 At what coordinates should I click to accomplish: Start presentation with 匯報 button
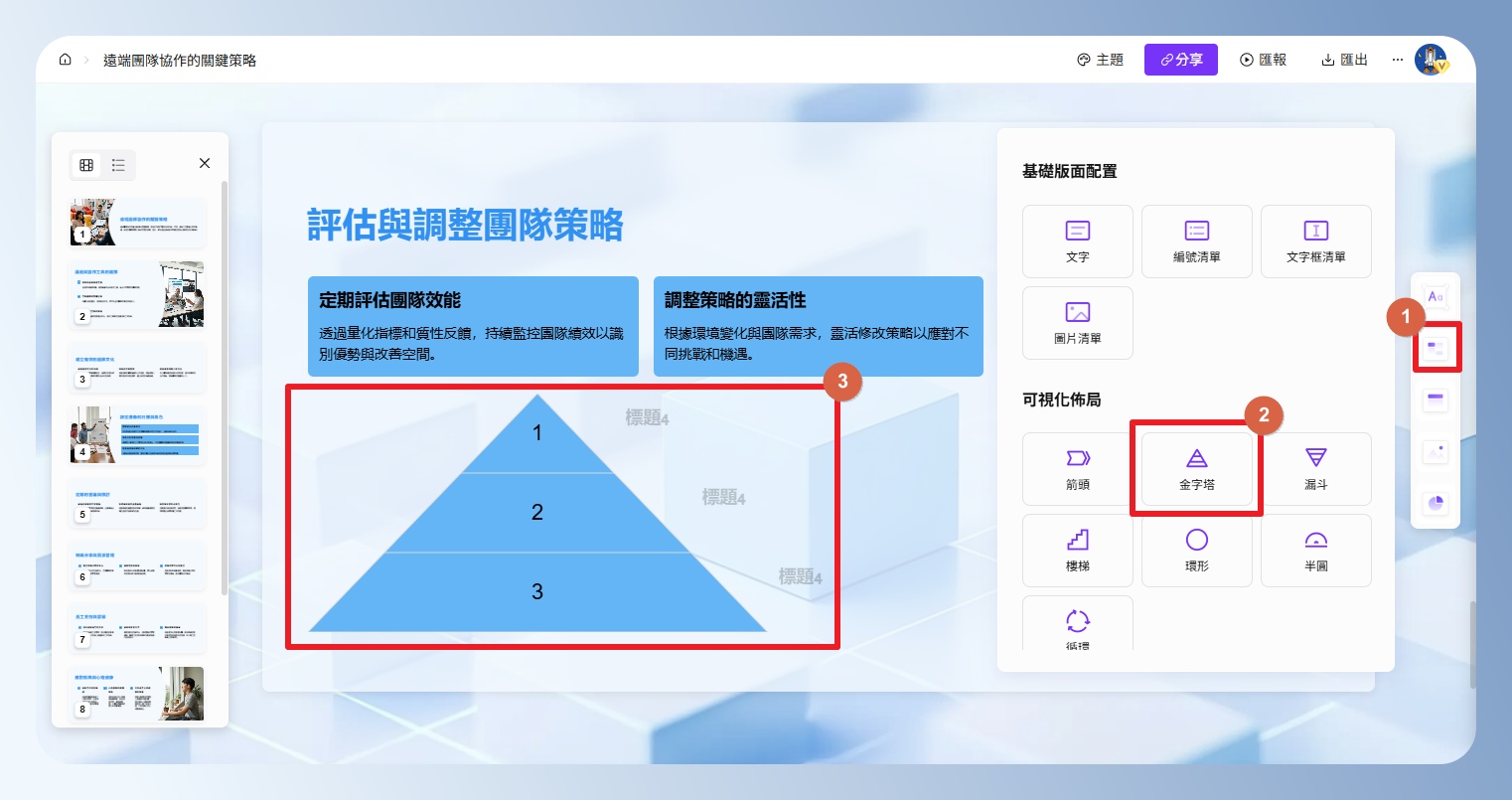pos(1263,60)
